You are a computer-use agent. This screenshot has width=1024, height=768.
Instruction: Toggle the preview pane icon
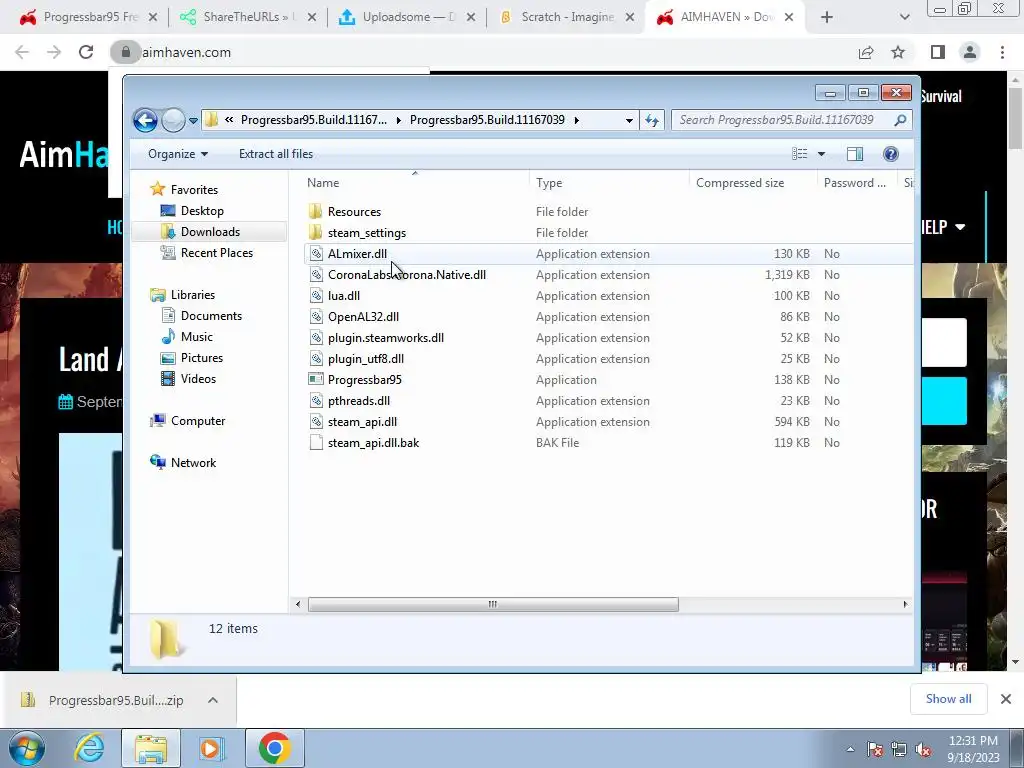(855, 154)
